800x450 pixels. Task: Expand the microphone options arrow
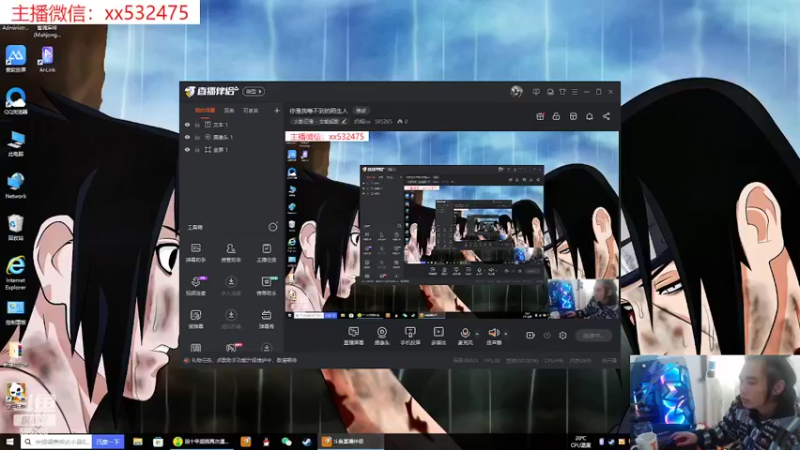[x=477, y=334]
